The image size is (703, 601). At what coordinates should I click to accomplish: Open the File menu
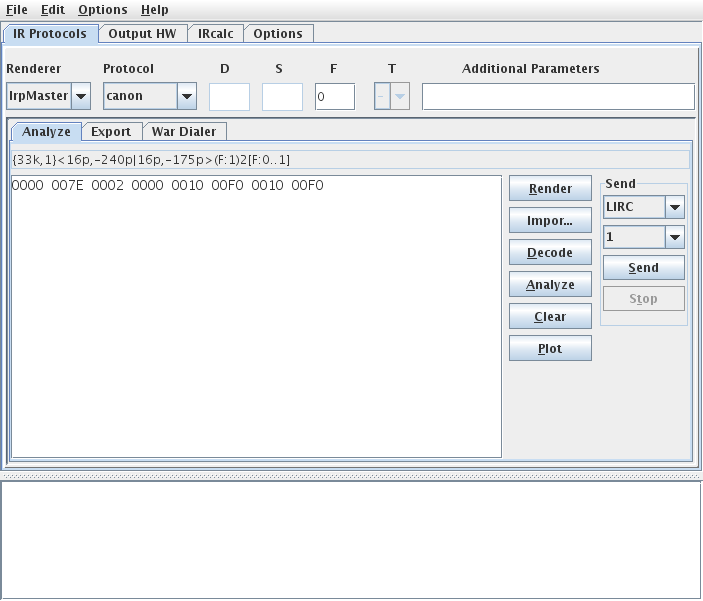click(x=17, y=9)
